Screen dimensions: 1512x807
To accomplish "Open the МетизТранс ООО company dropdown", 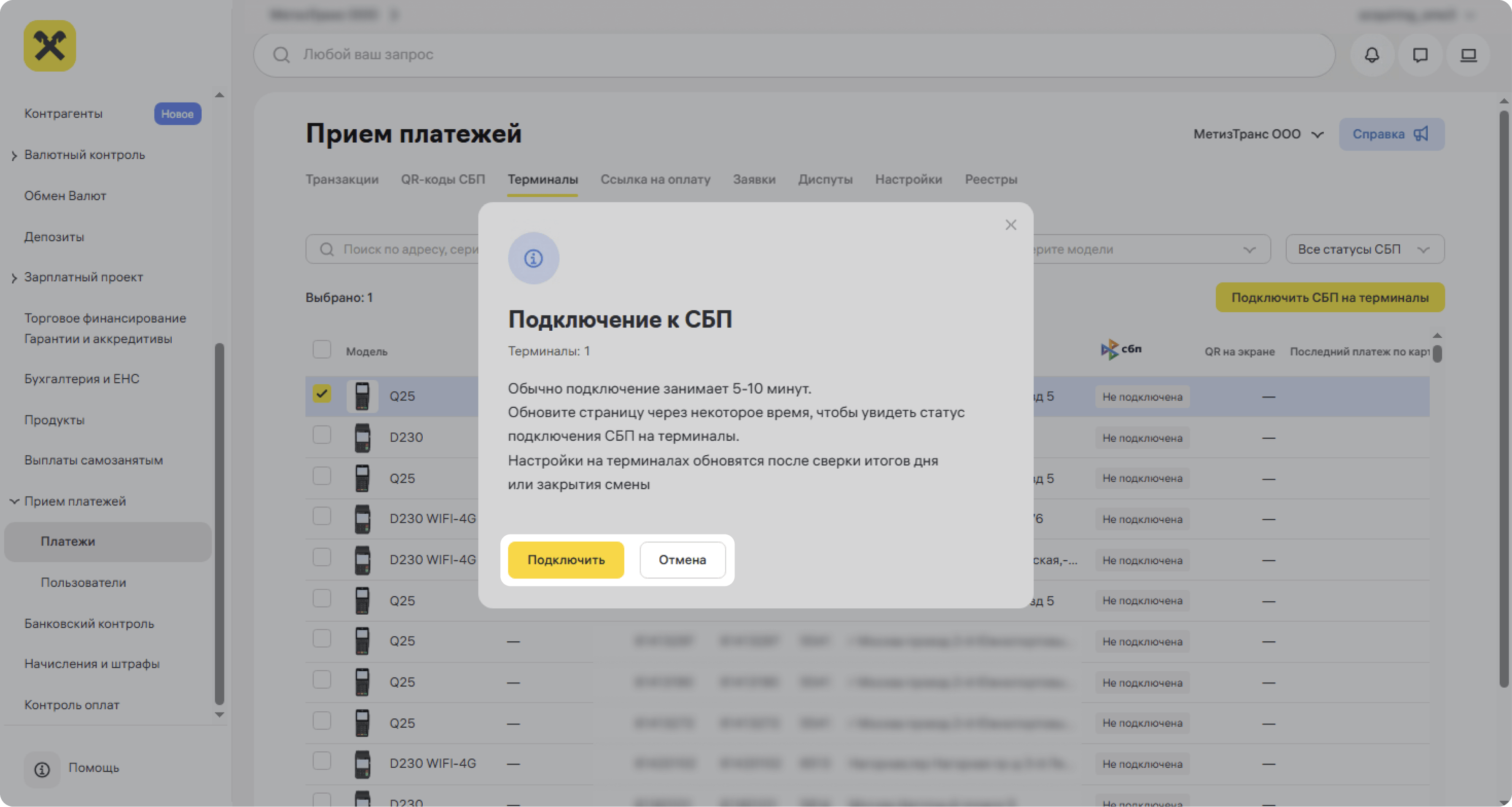I will tap(1258, 134).
